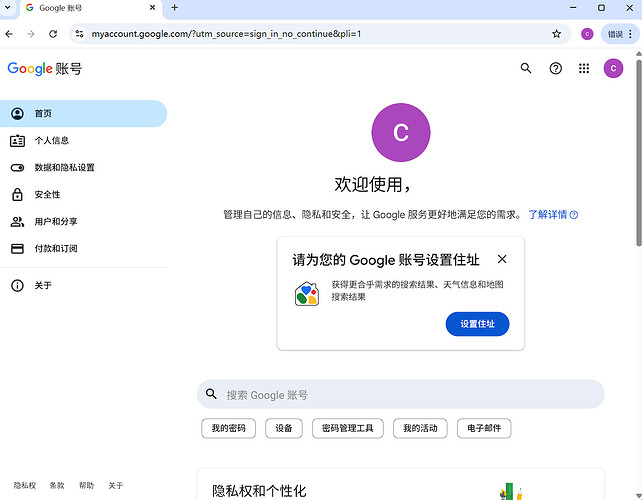Click the scrollbar down arrow

(x=638, y=496)
